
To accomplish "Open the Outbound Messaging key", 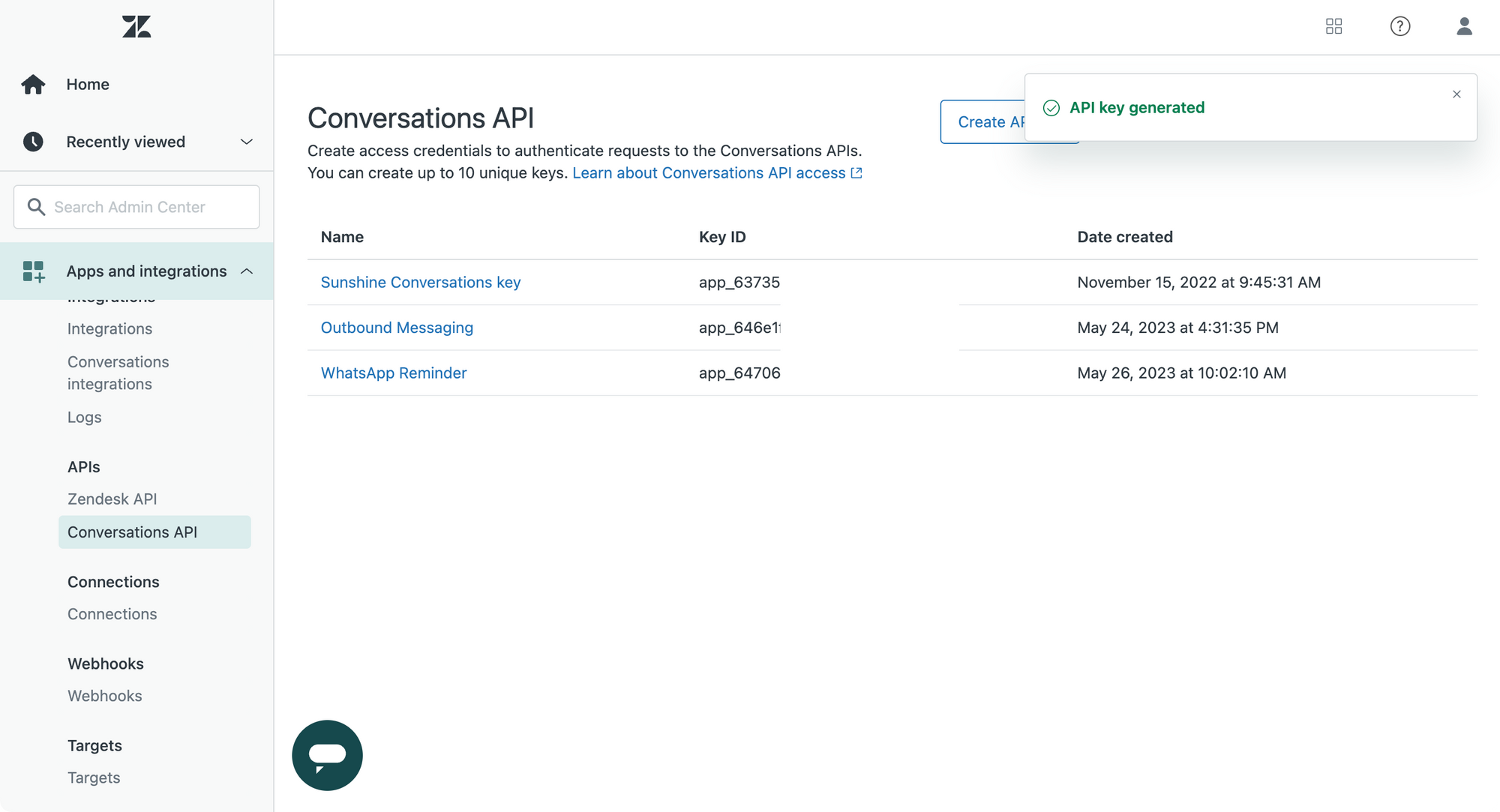I will point(397,328).
